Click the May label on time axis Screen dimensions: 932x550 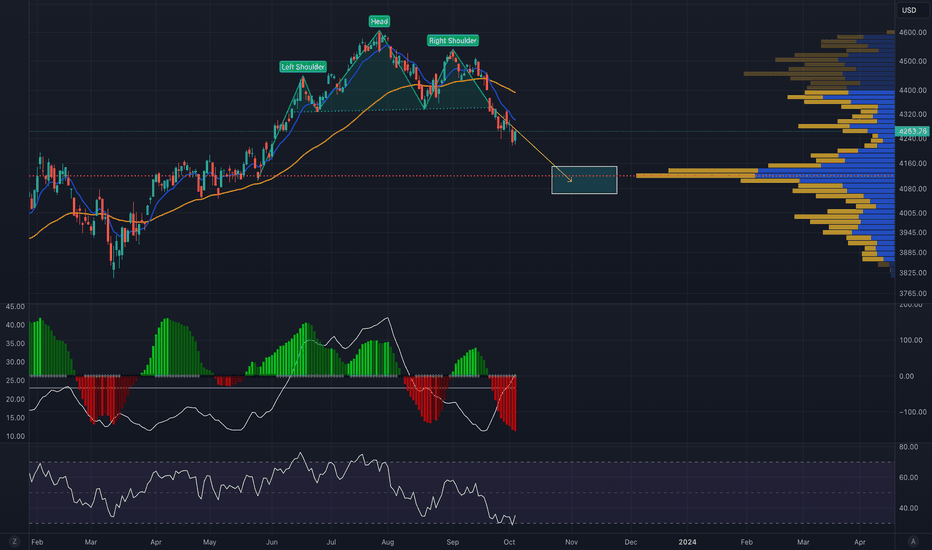(209, 542)
